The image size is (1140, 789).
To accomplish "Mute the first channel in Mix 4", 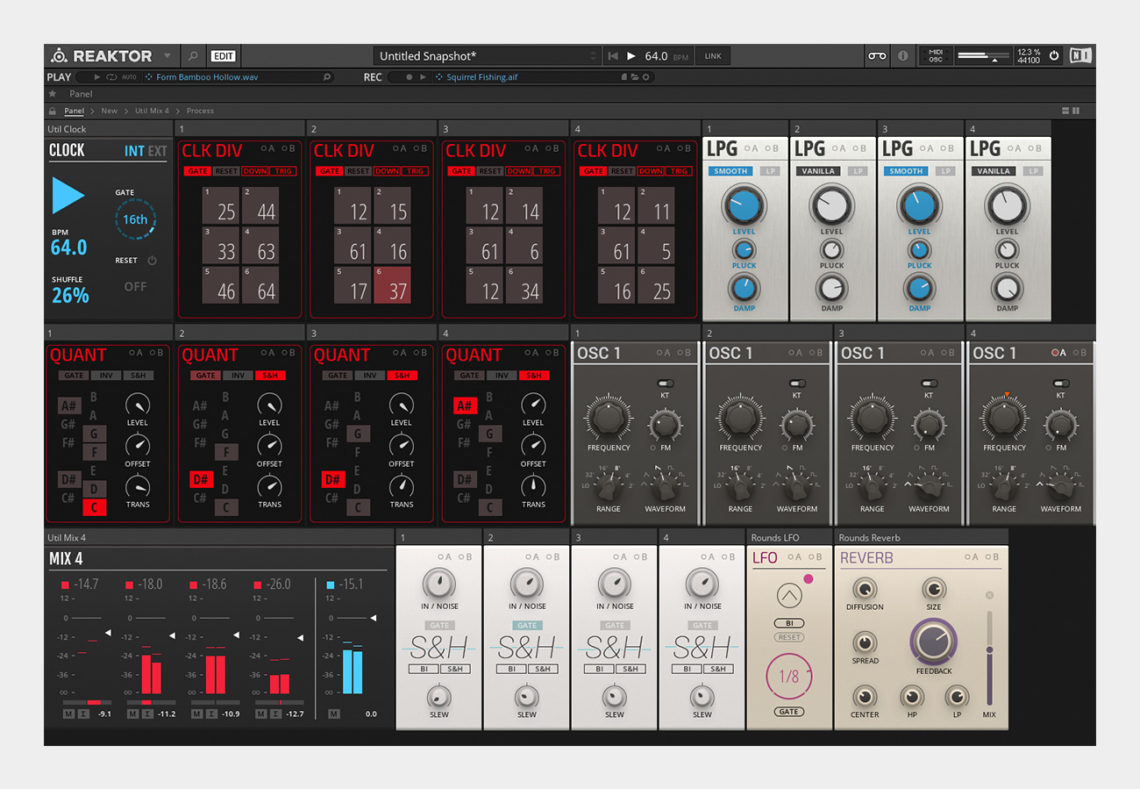I will (68, 714).
